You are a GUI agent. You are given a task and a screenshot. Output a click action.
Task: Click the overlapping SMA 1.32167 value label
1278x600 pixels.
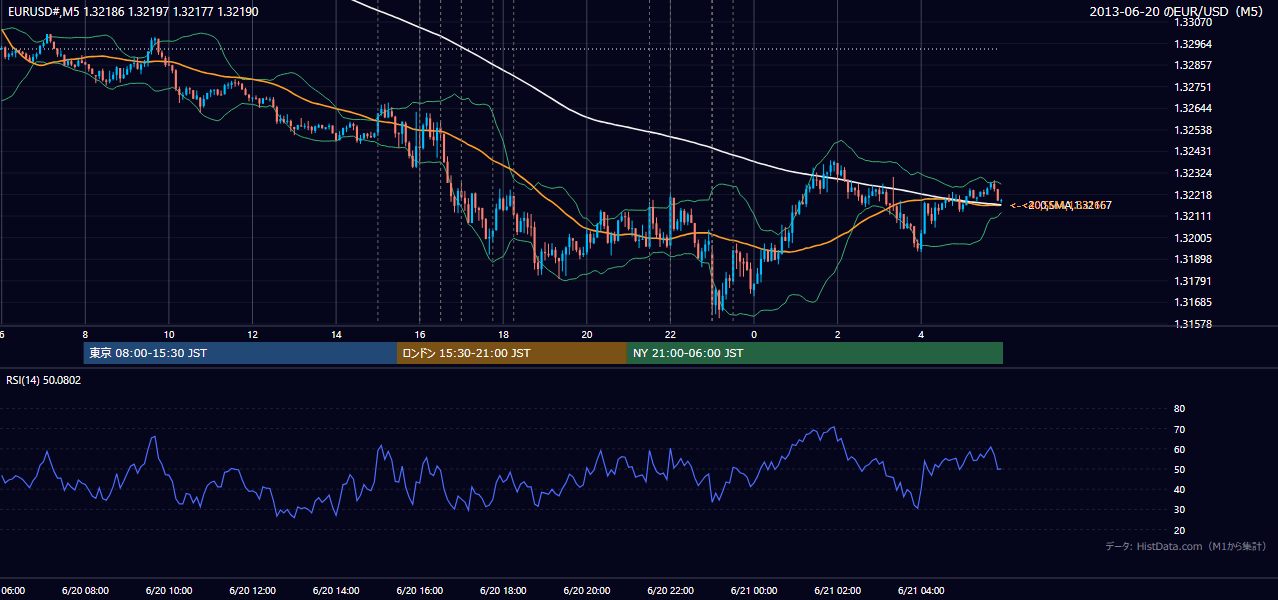coord(1069,205)
